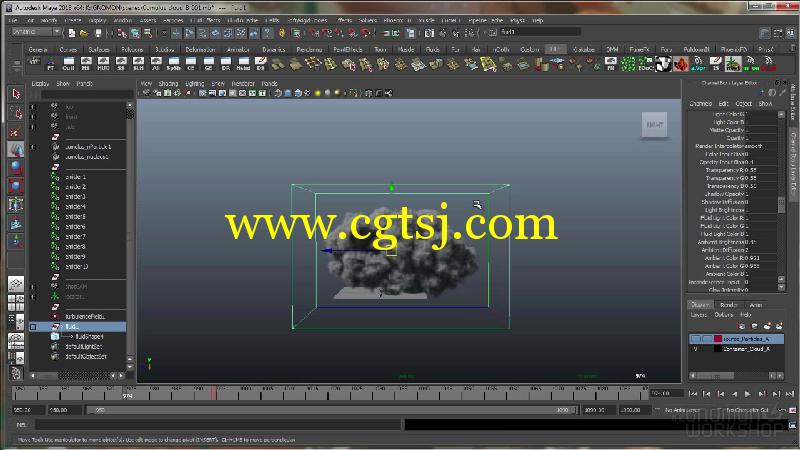
Task: Click the PT shelf button
Action: (x=51, y=64)
